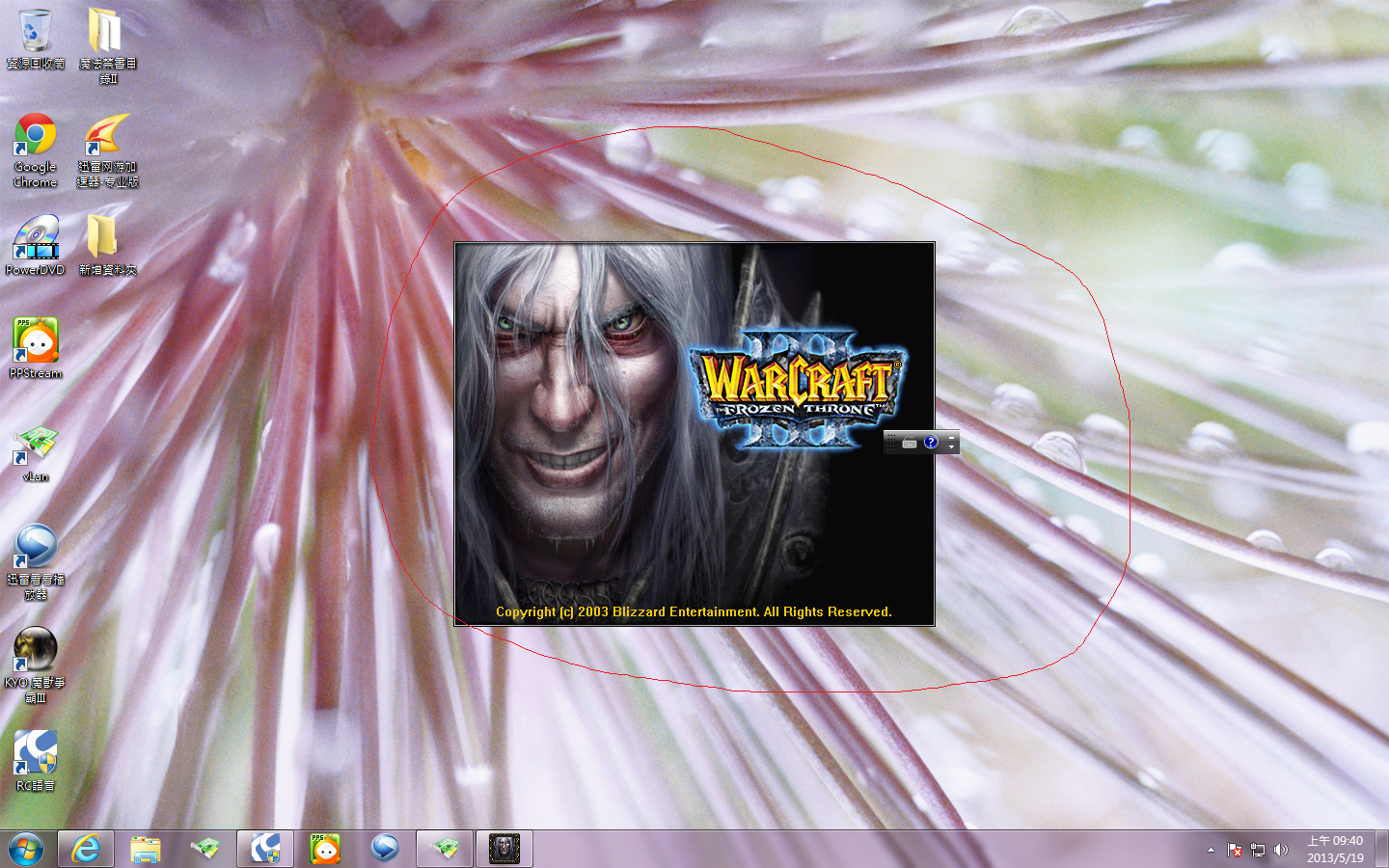Open the RC語音 desktop shortcut
This screenshot has height=868, width=1389.
[x=36, y=753]
